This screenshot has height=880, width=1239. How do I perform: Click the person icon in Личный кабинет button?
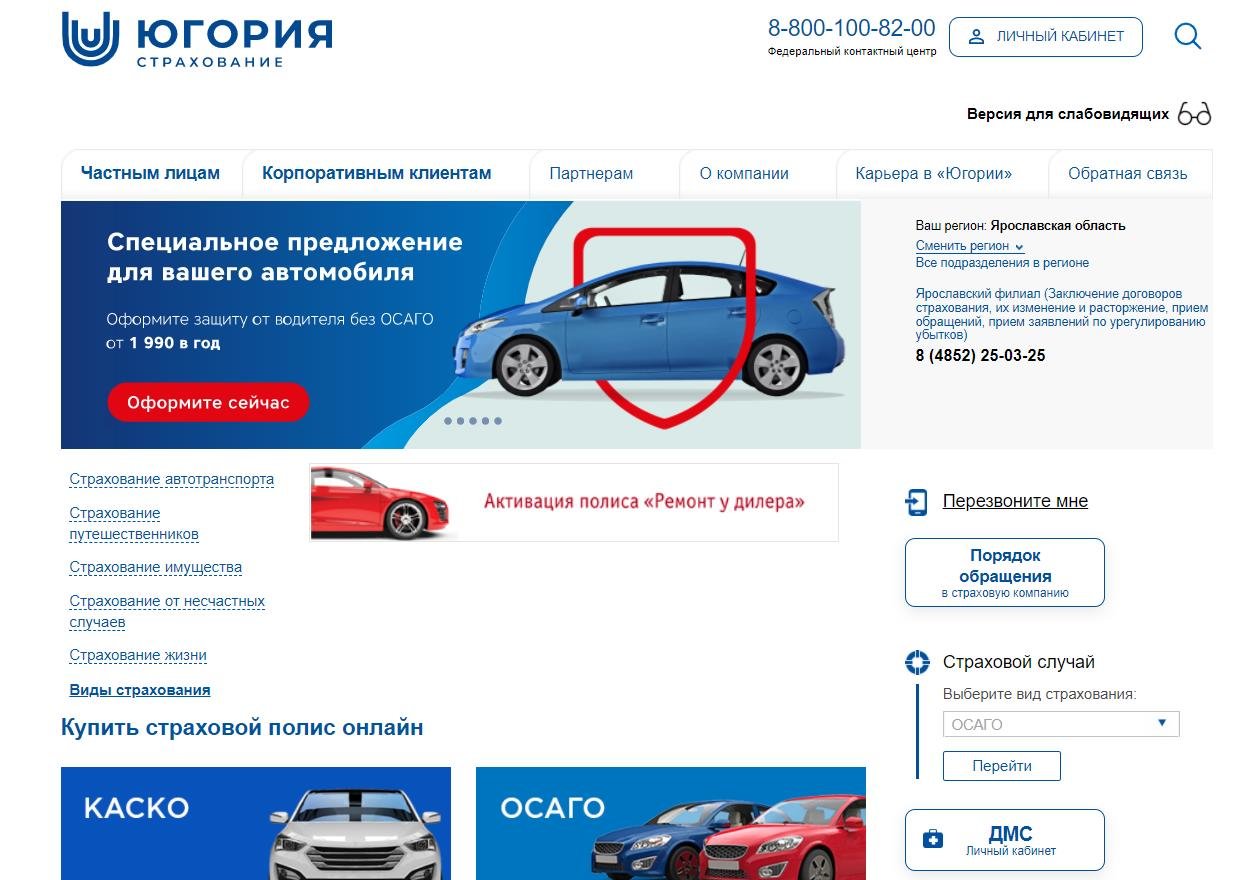coord(976,37)
